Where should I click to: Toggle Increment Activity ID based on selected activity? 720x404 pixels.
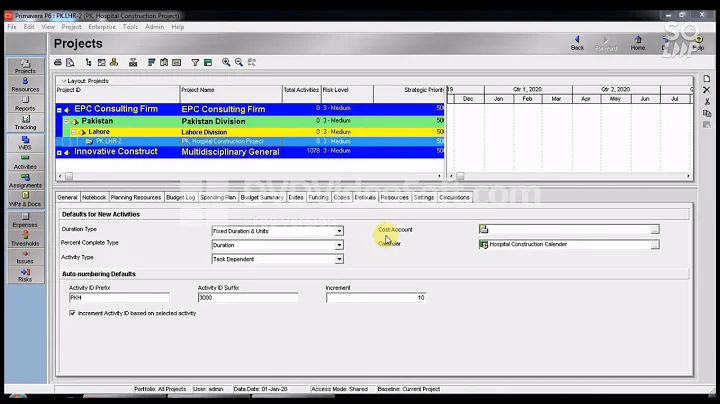72,313
